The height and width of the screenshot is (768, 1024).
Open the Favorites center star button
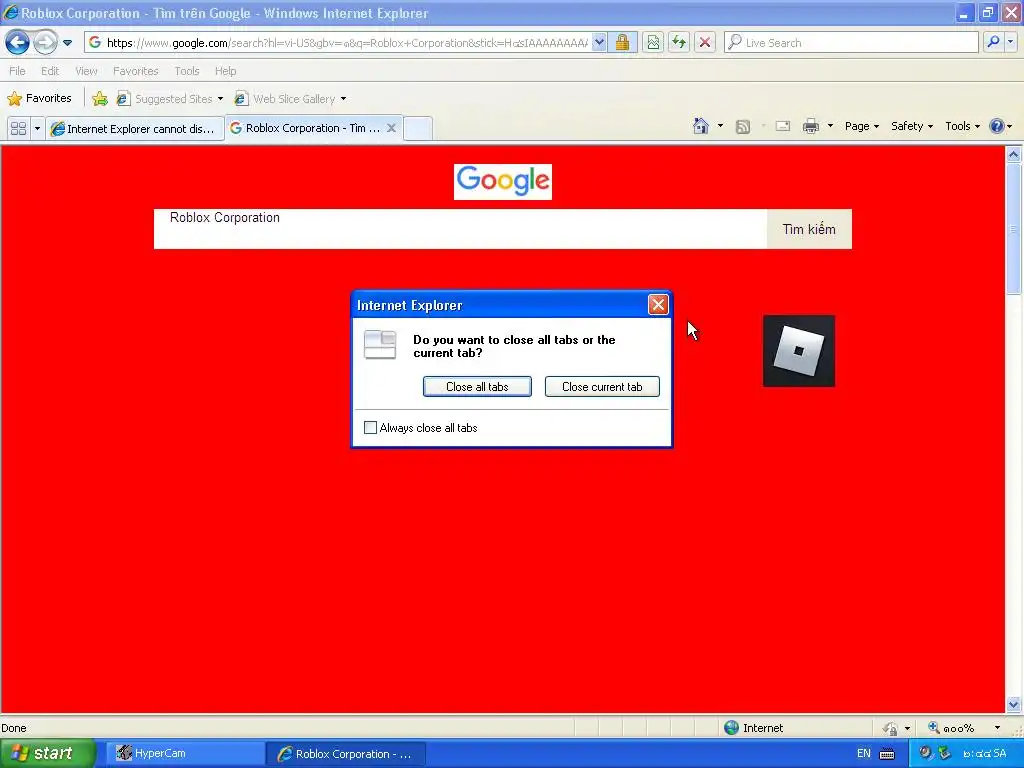[x=39, y=99]
